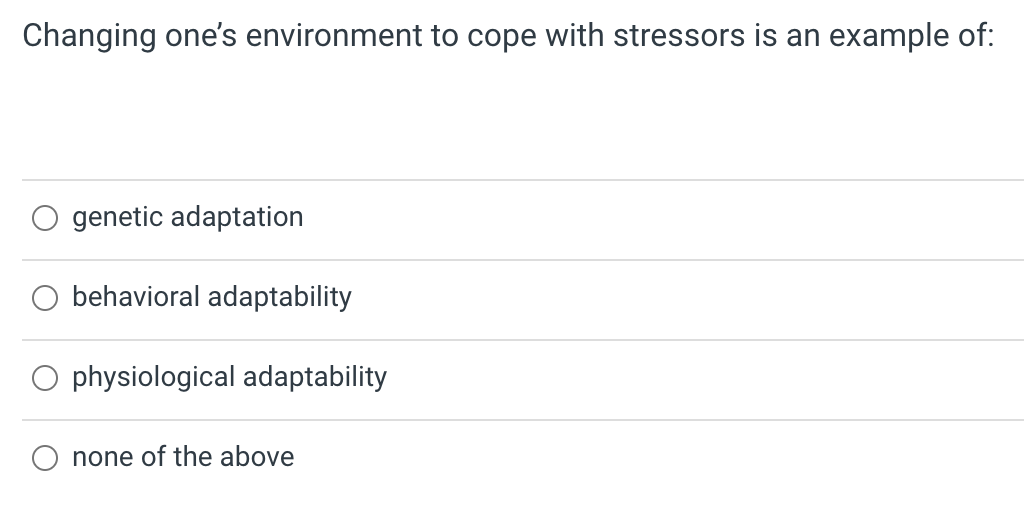Select the "genetic adaptation" radio button
Screen dimensions: 1024x518
click(x=44, y=218)
